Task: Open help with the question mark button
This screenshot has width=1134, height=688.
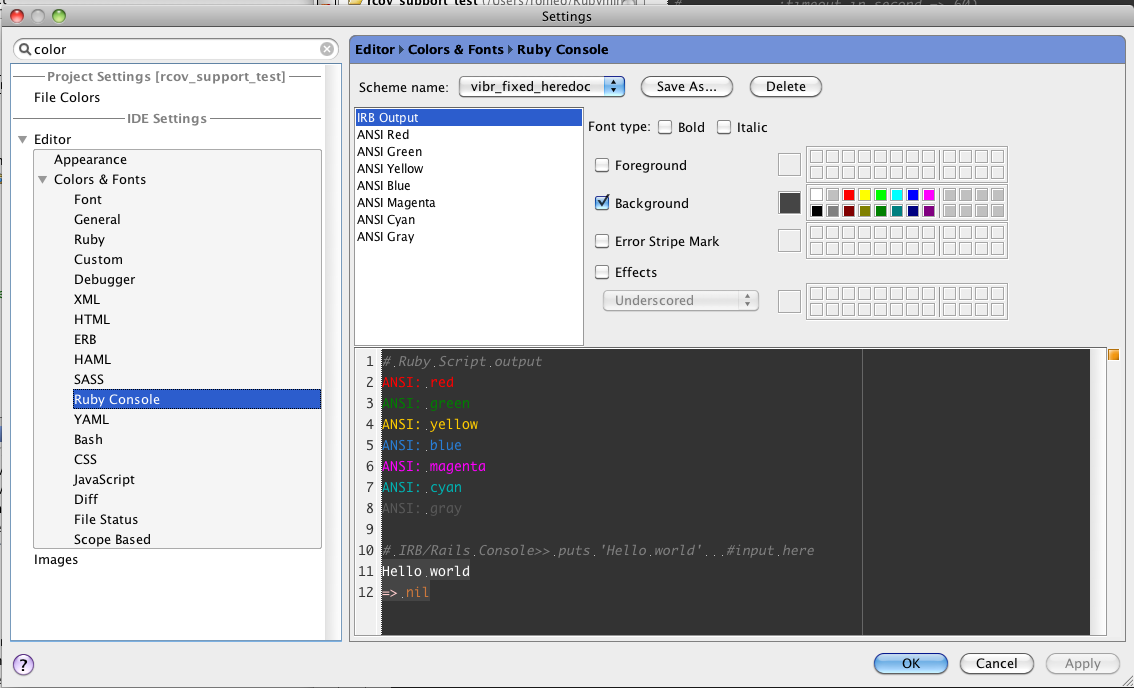Action: coord(23,664)
